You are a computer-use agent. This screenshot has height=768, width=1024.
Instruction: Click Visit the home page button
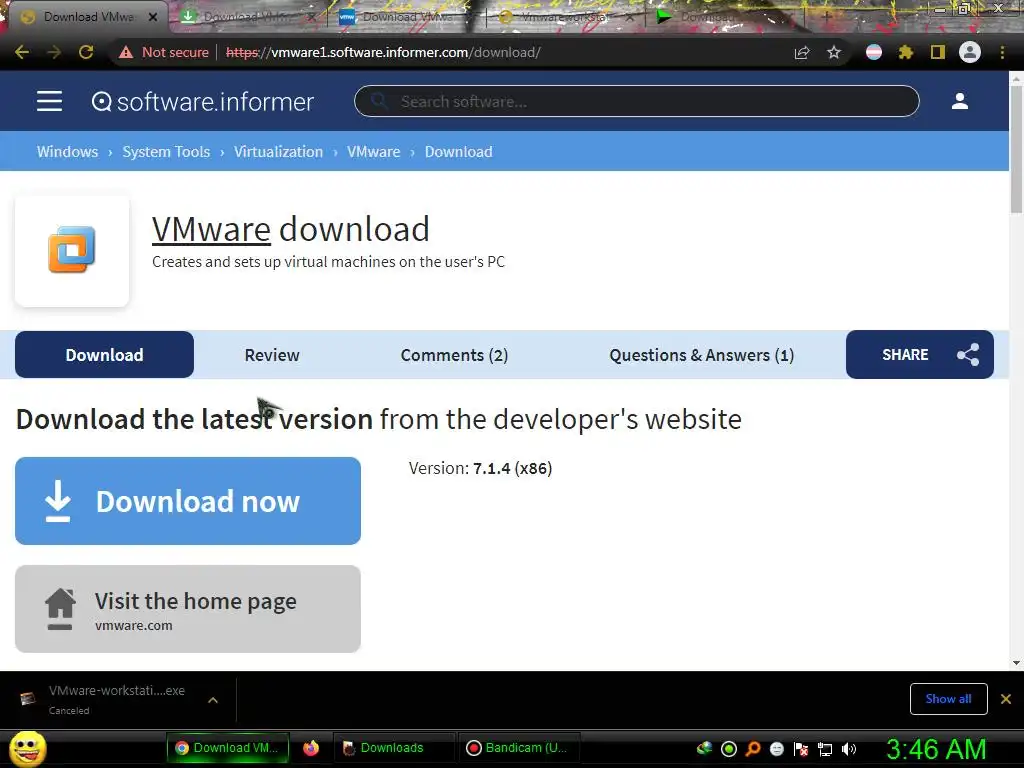click(188, 609)
